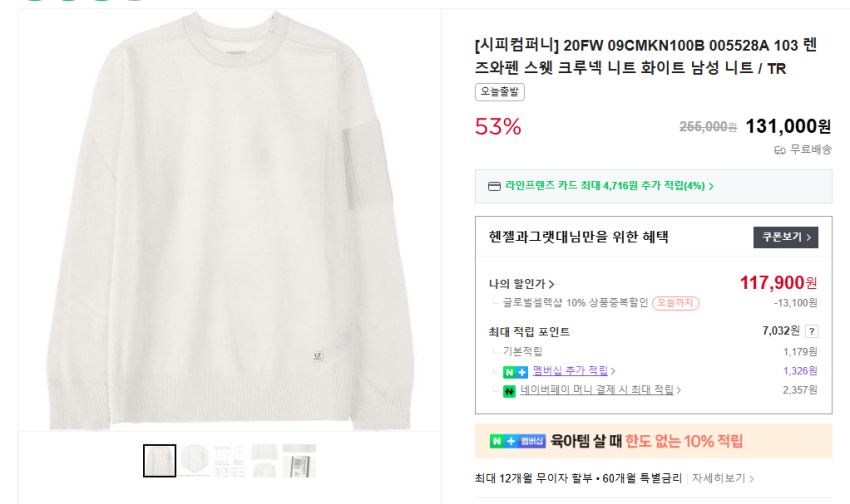
Task: Select the second product thumbnail
Action: click(x=197, y=461)
